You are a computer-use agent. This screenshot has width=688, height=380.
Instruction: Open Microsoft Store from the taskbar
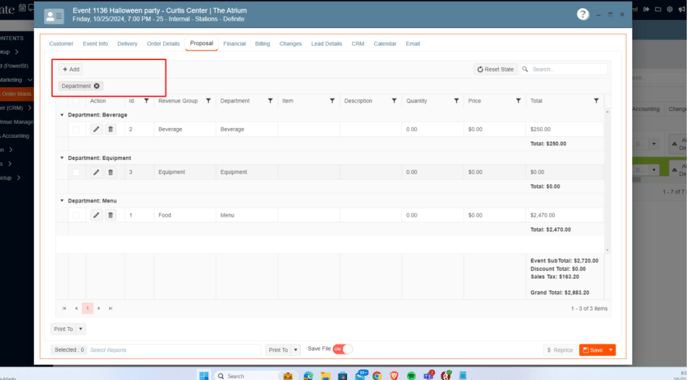[x=343, y=376]
